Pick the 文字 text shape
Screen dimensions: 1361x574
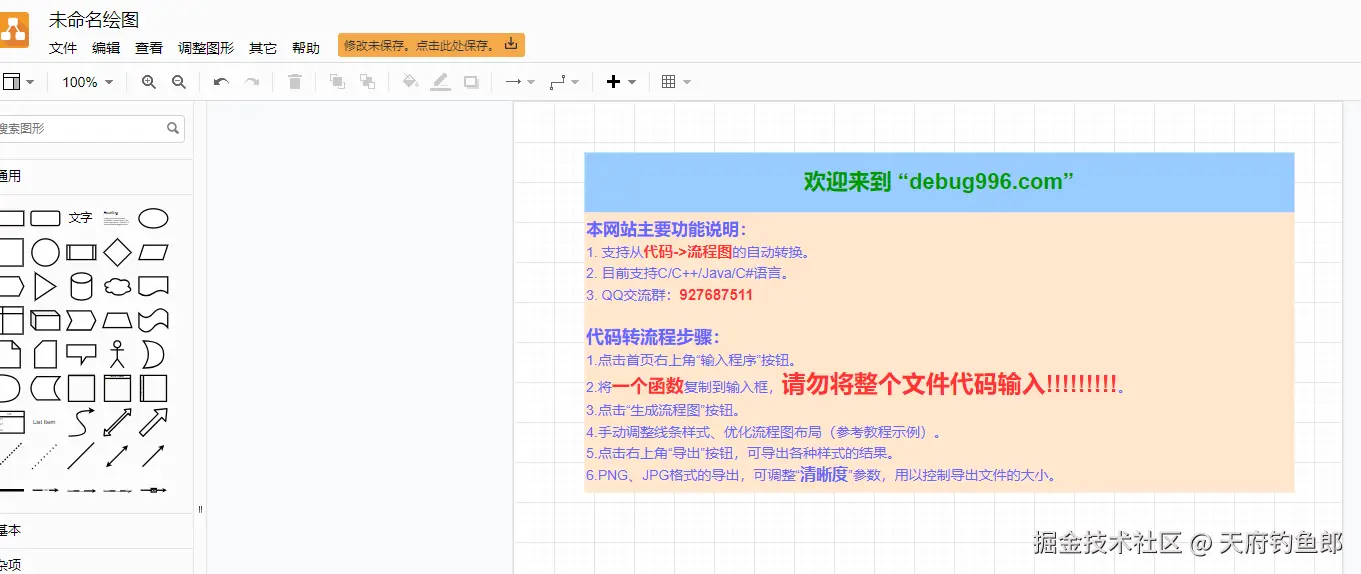tap(81, 218)
